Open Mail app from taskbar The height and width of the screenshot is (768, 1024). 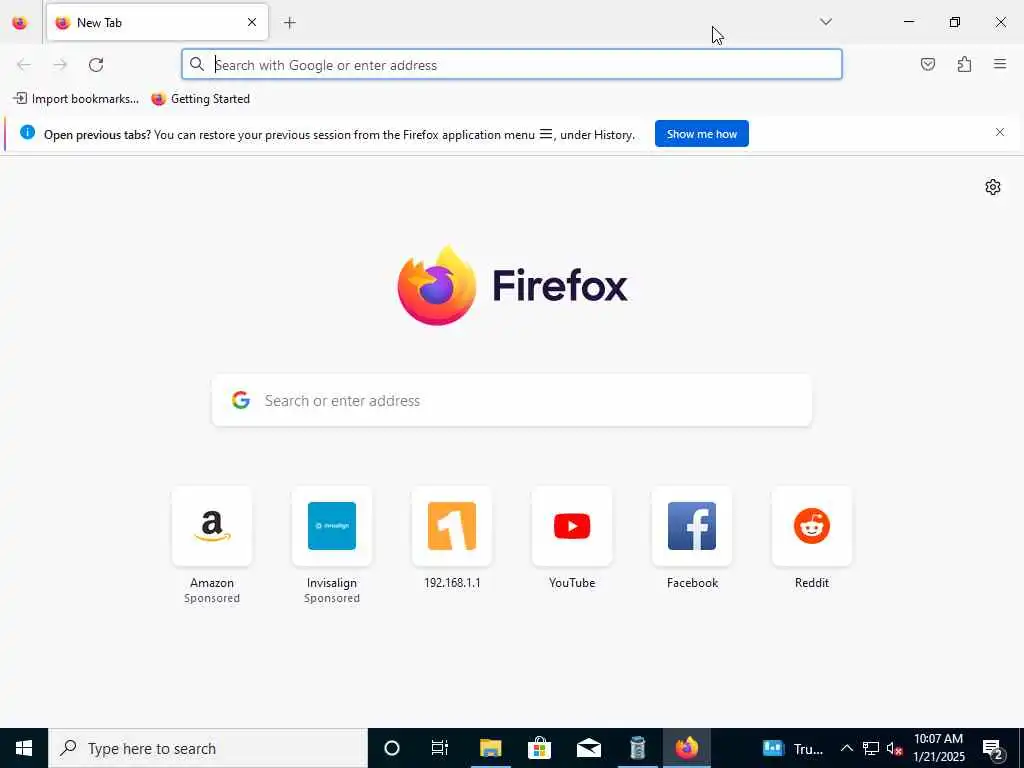coord(588,748)
